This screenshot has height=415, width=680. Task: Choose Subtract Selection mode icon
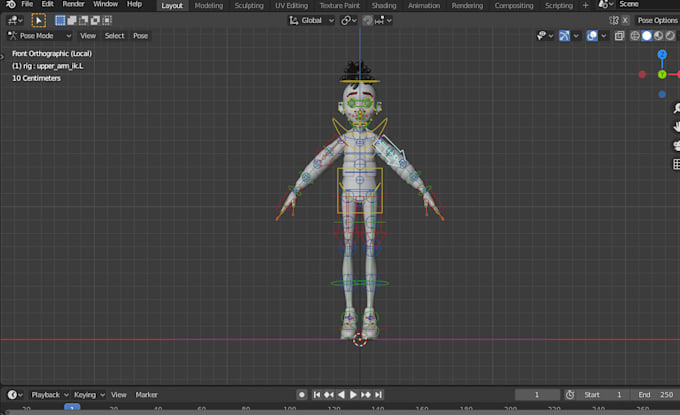(84, 20)
